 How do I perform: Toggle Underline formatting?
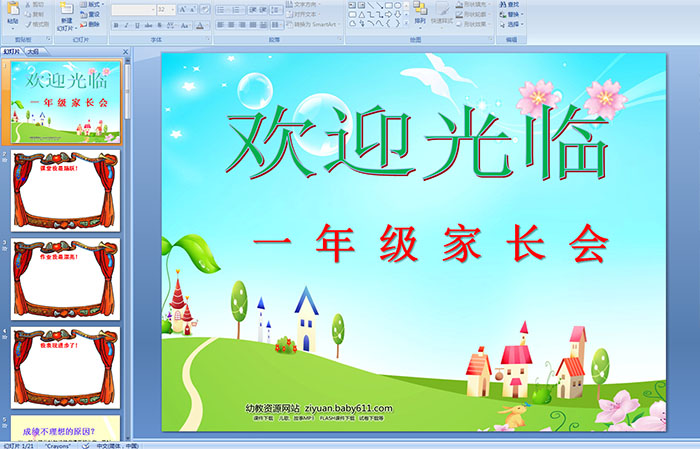tap(137, 25)
